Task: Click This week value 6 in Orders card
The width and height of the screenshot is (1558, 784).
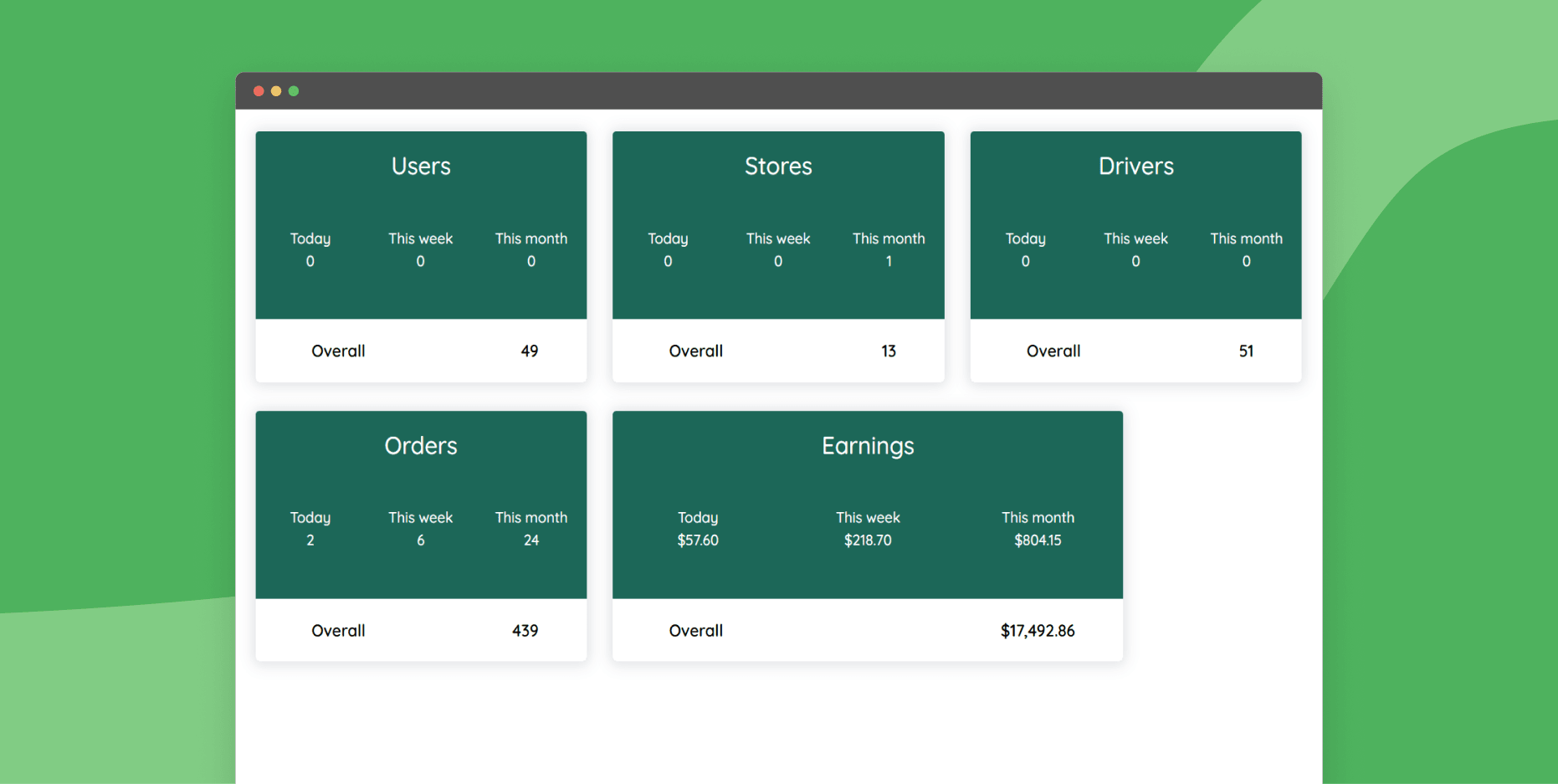Action: click(x=421, y=541)
